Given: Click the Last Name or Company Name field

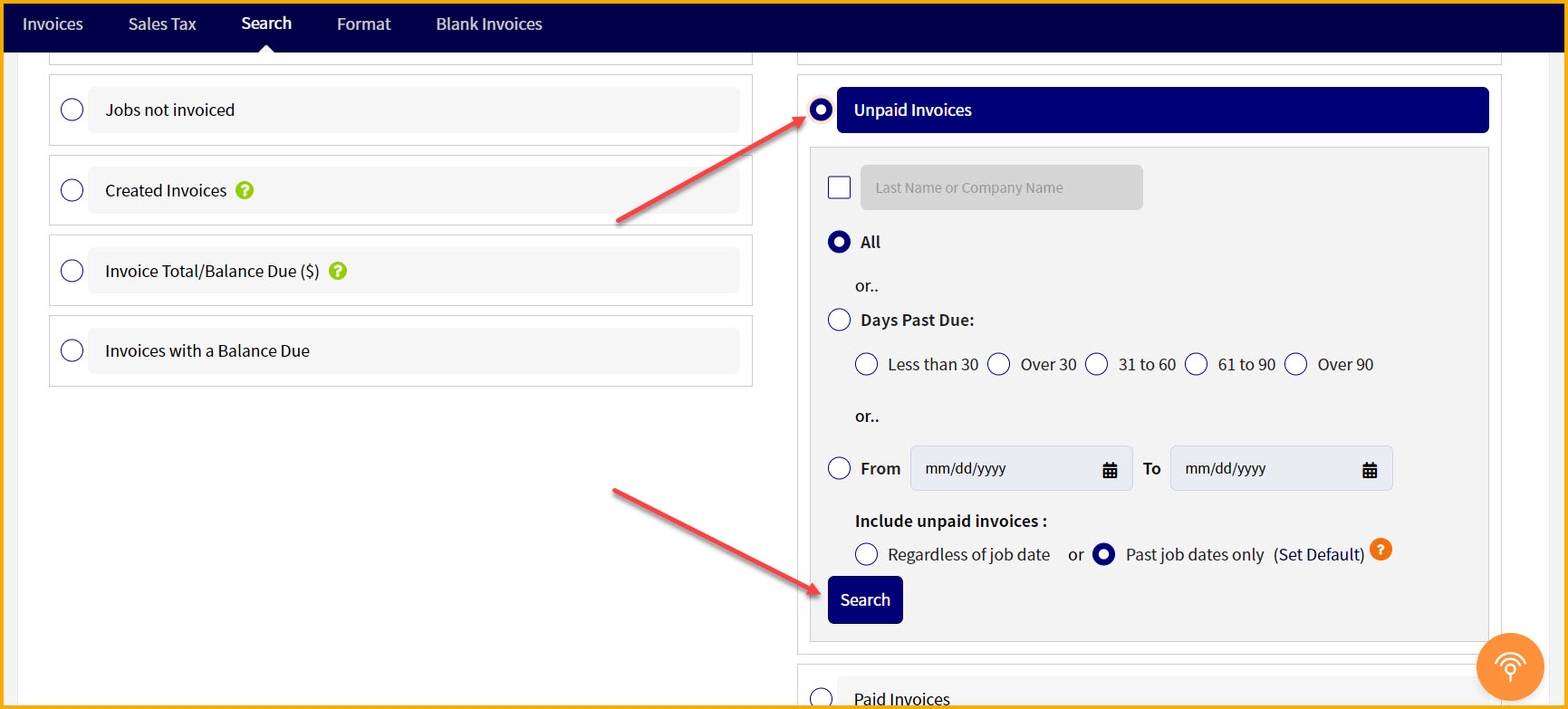Looking at the screenshot, I should pos(1002,187).
